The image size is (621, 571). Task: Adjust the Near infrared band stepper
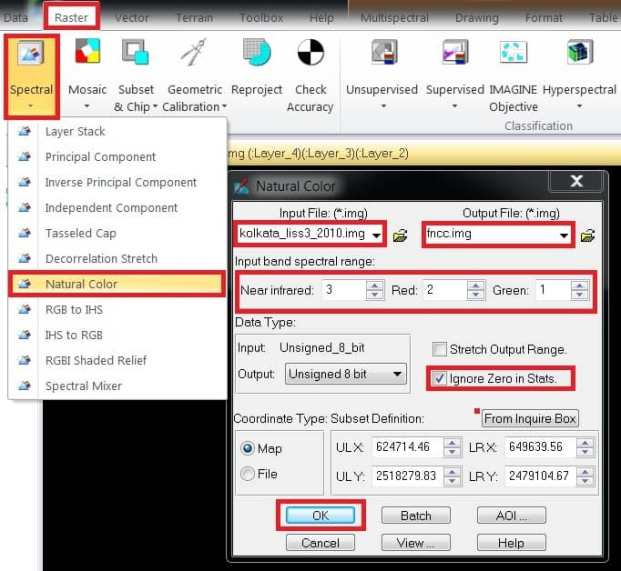coord(375,290)
